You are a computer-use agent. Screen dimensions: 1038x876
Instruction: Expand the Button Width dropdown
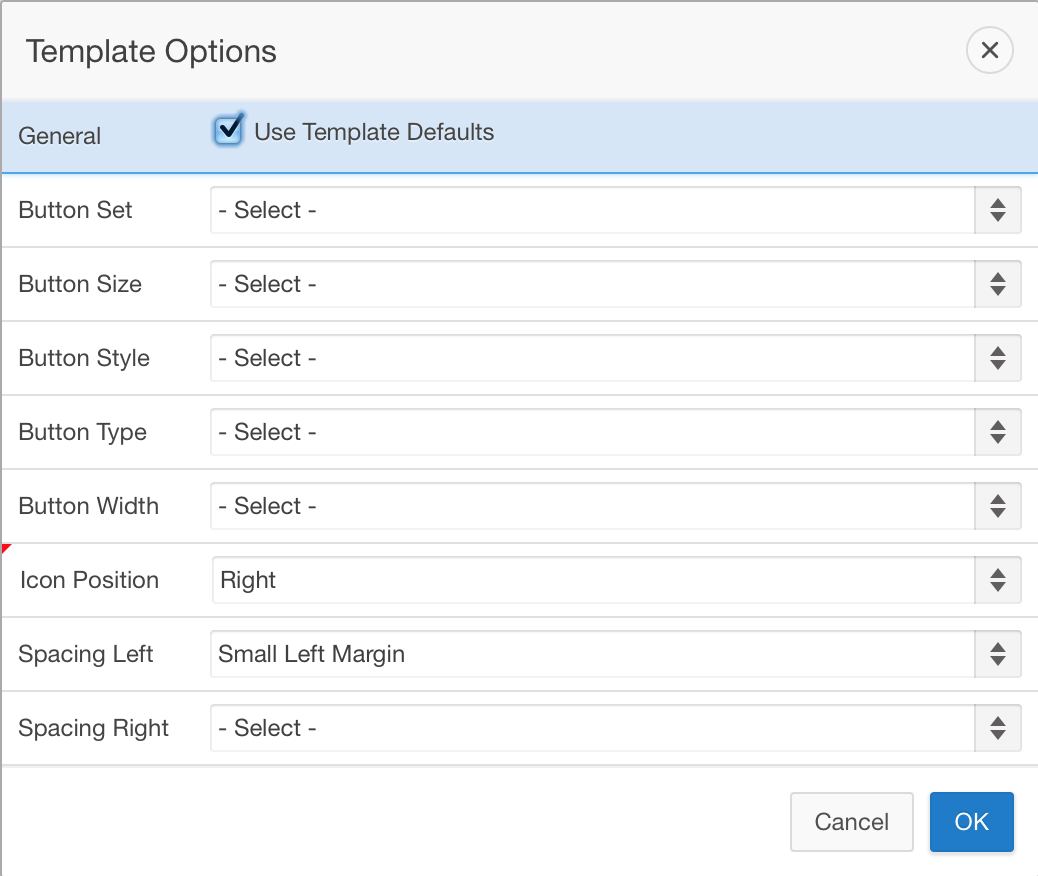(592, 506)
